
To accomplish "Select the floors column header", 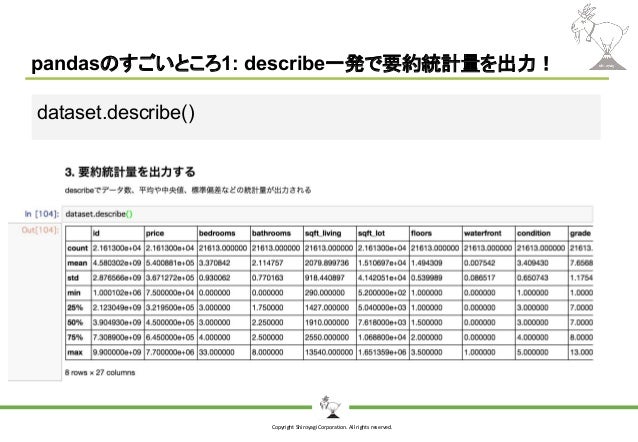I will [421, 233].
